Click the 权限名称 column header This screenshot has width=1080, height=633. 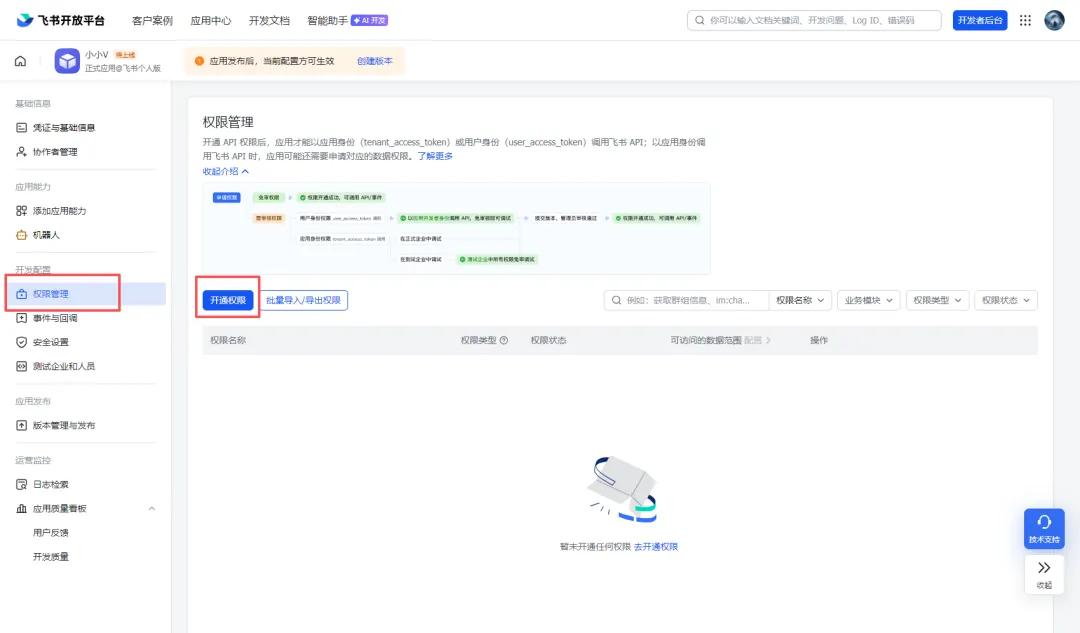tap(228, 340)
